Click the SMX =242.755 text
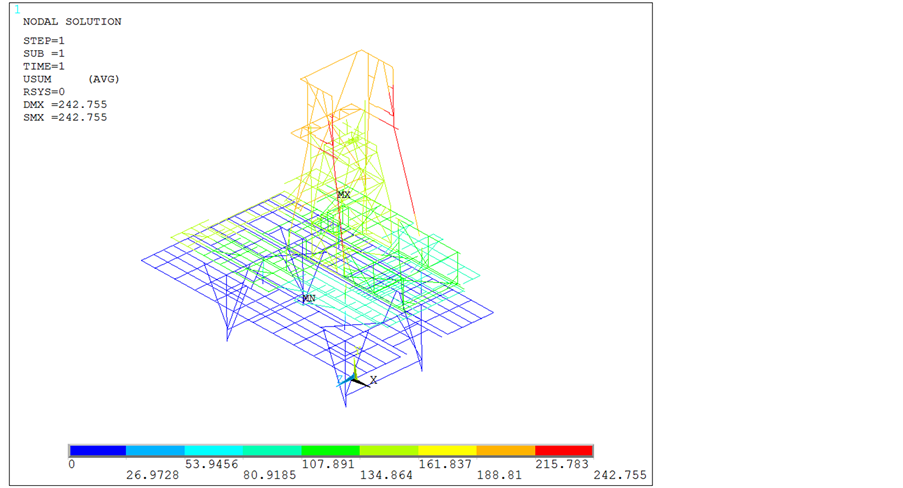 65,117
